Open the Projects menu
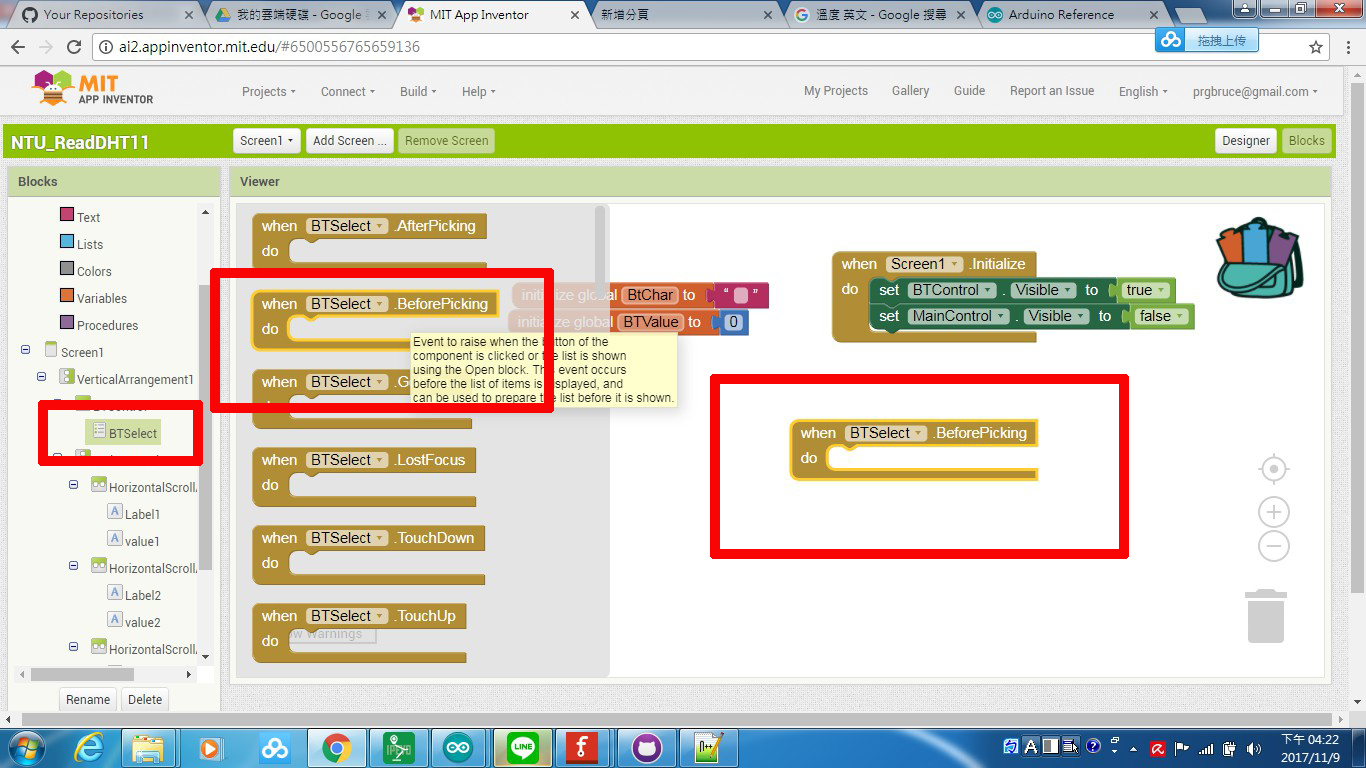The height and width of the screenshot is (768, 1366). coord(268,91)
